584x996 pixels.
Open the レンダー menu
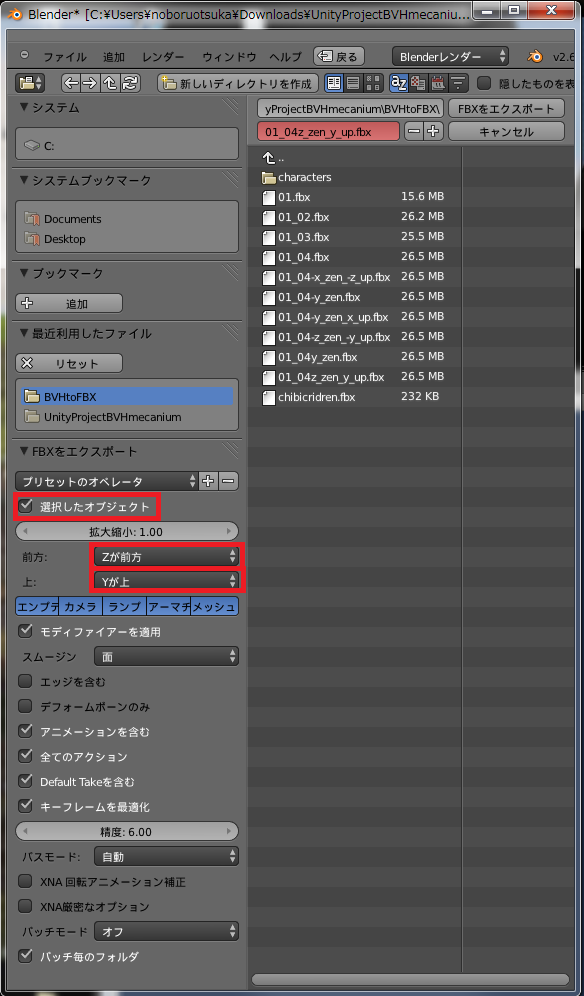(165, 57)
